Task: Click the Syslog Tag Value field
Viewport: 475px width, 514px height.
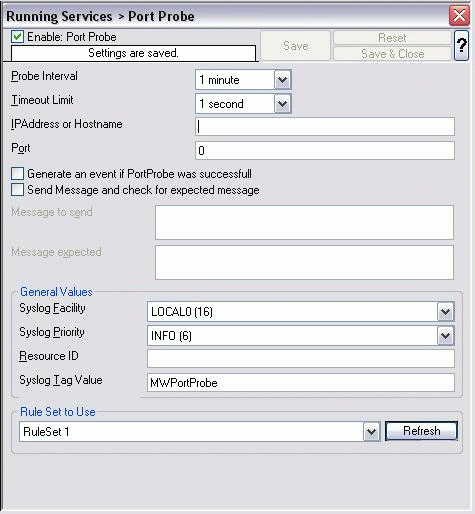Action: 301,382
